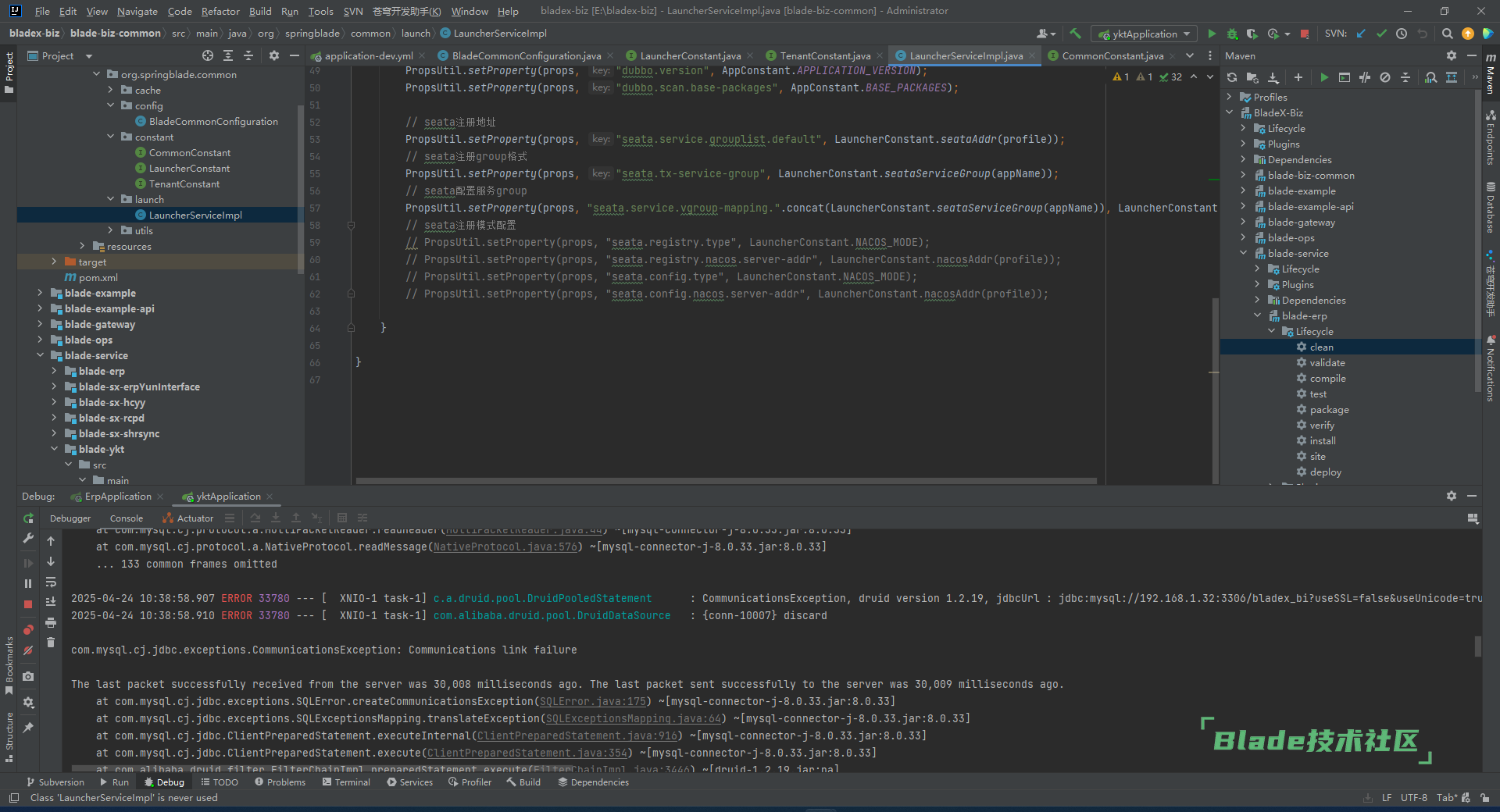Screen dimensions: 1500x812
Task: Execute Maven Goal icon in Maven toolbar
Action: (x=1344, y=77)
